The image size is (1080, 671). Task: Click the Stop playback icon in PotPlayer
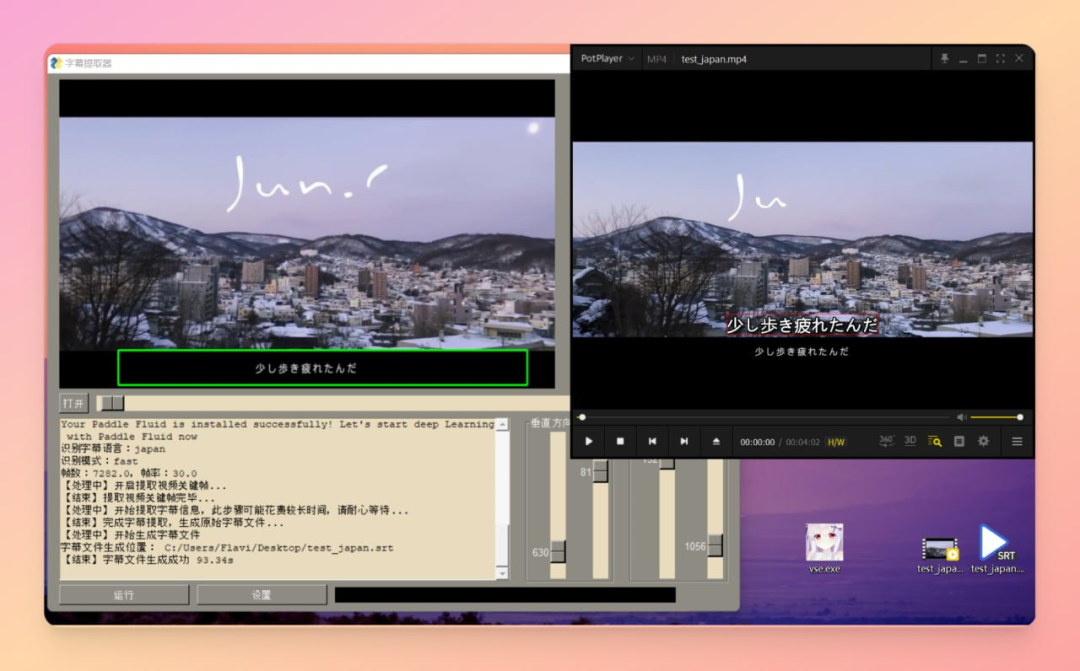621,441
